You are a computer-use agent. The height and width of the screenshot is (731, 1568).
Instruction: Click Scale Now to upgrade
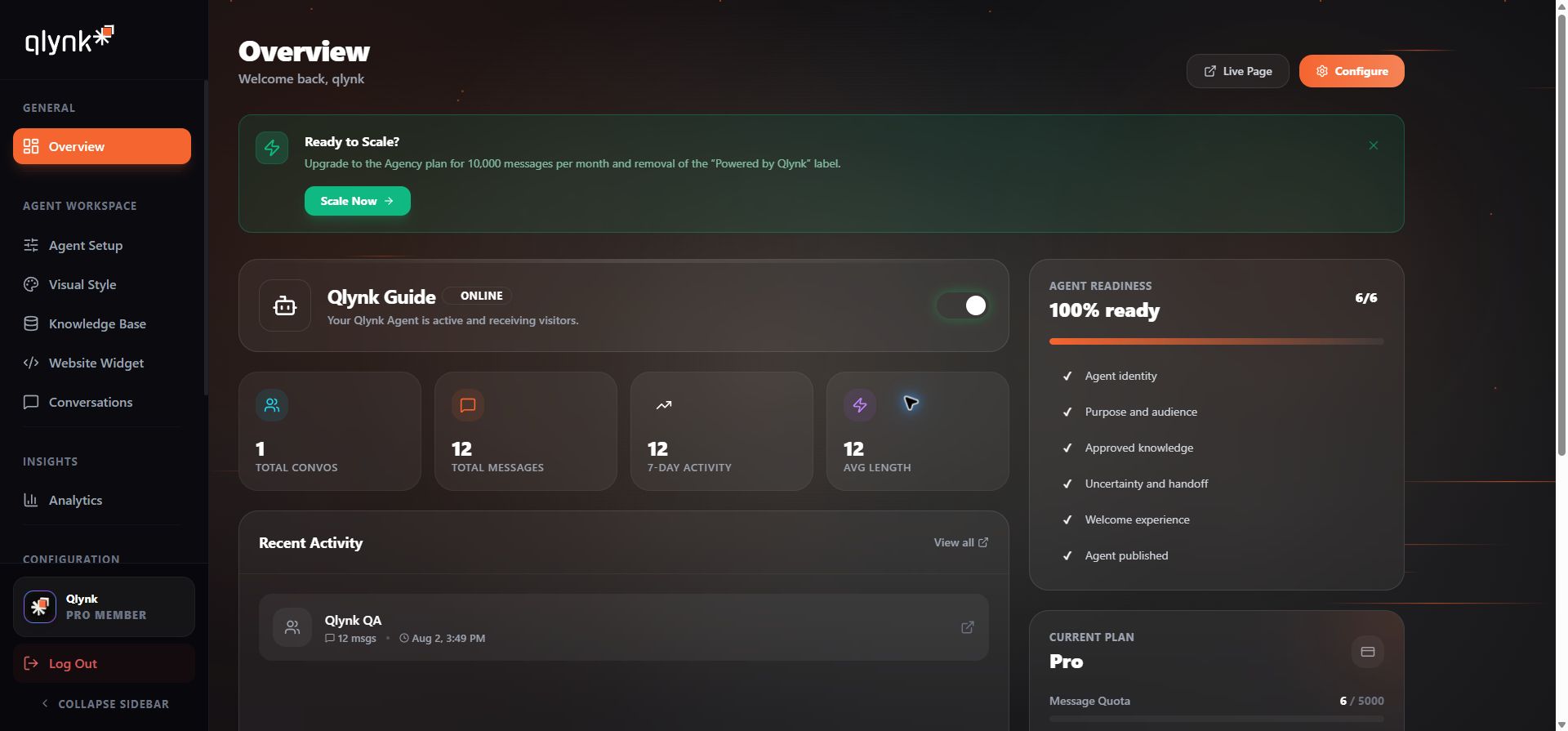coord(358,201)
